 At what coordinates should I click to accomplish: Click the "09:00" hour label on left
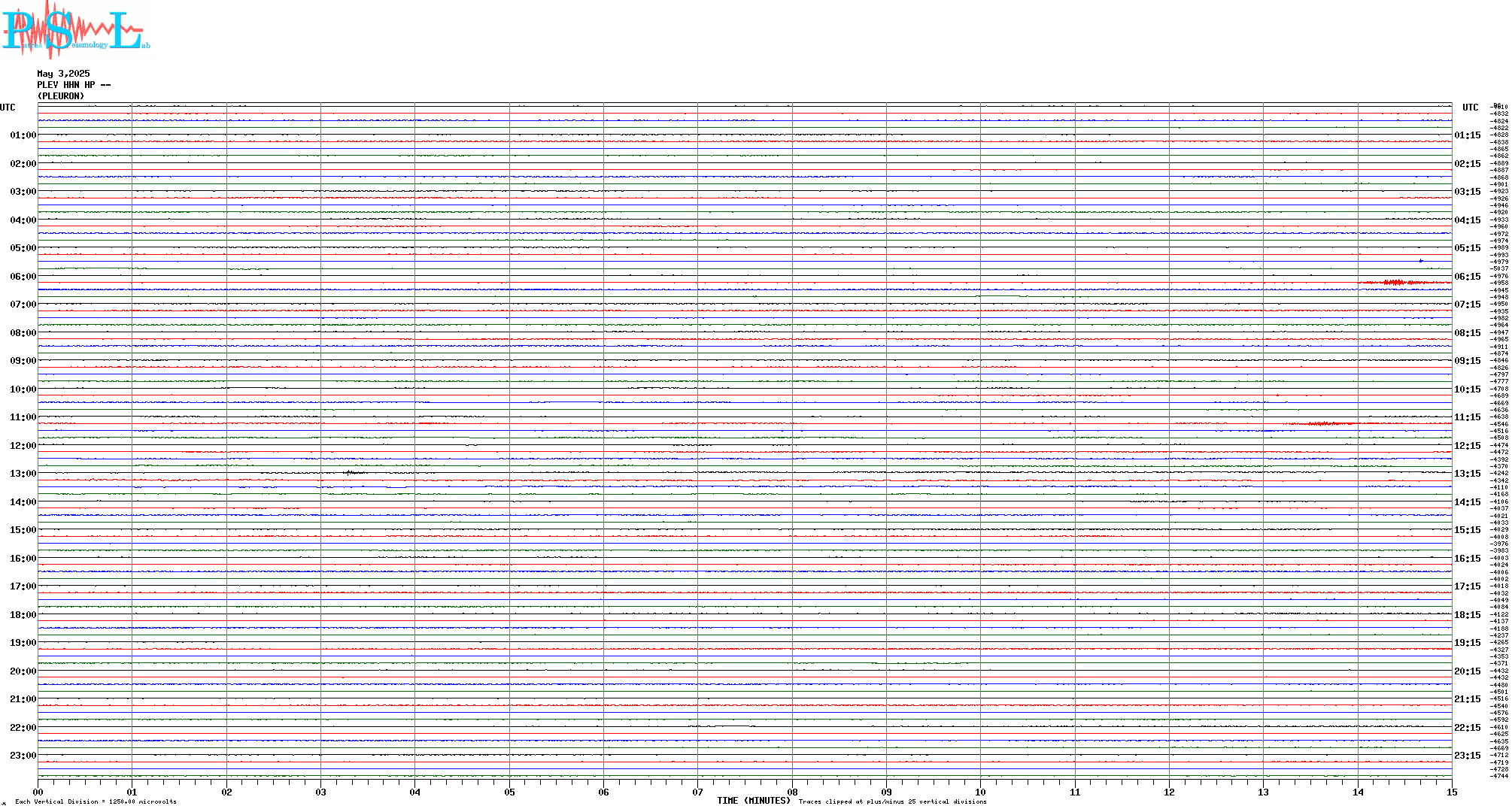click(x=23, y=361)
